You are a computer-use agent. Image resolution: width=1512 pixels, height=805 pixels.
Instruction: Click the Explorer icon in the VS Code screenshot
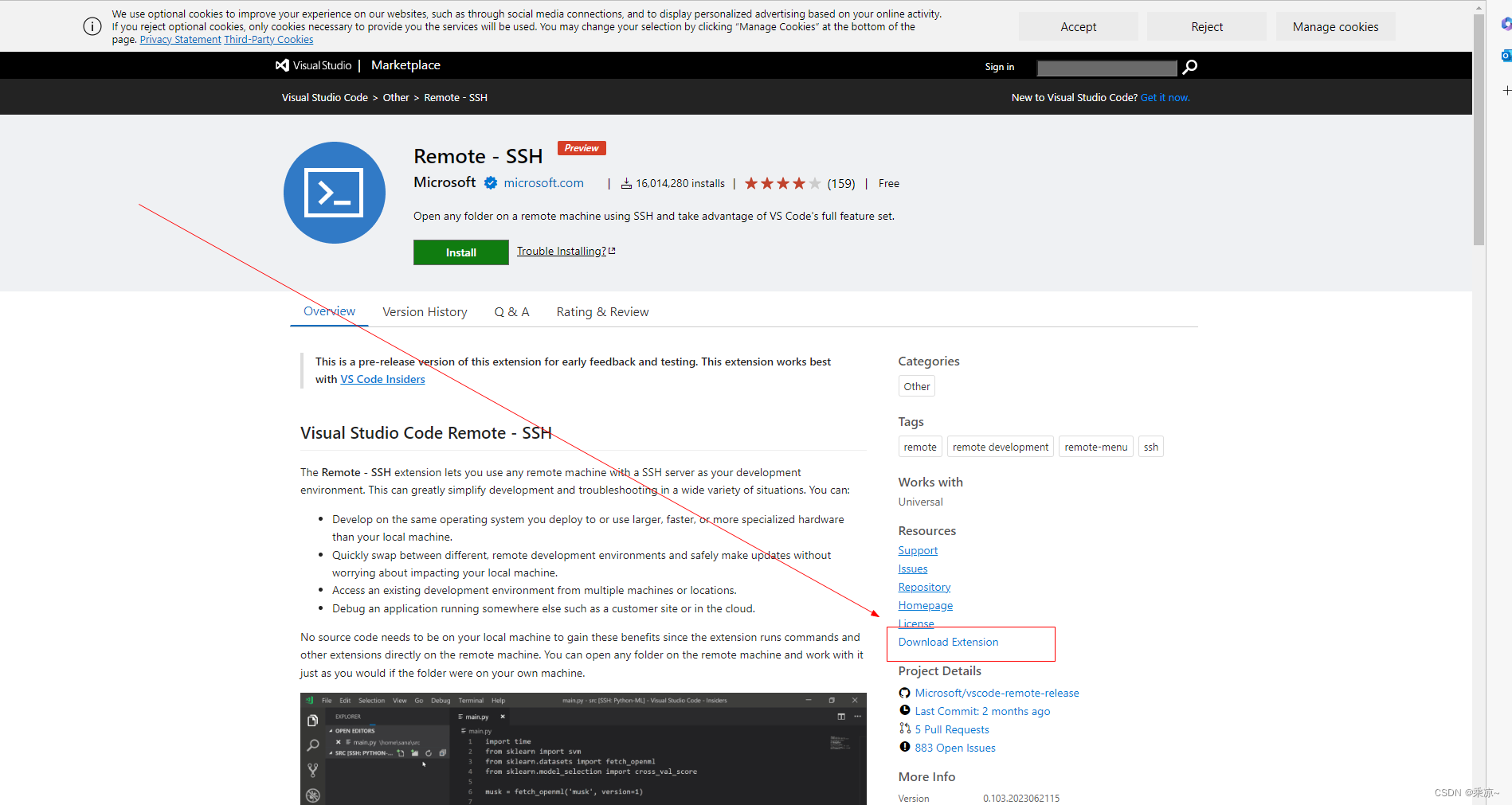click(312, 721)
